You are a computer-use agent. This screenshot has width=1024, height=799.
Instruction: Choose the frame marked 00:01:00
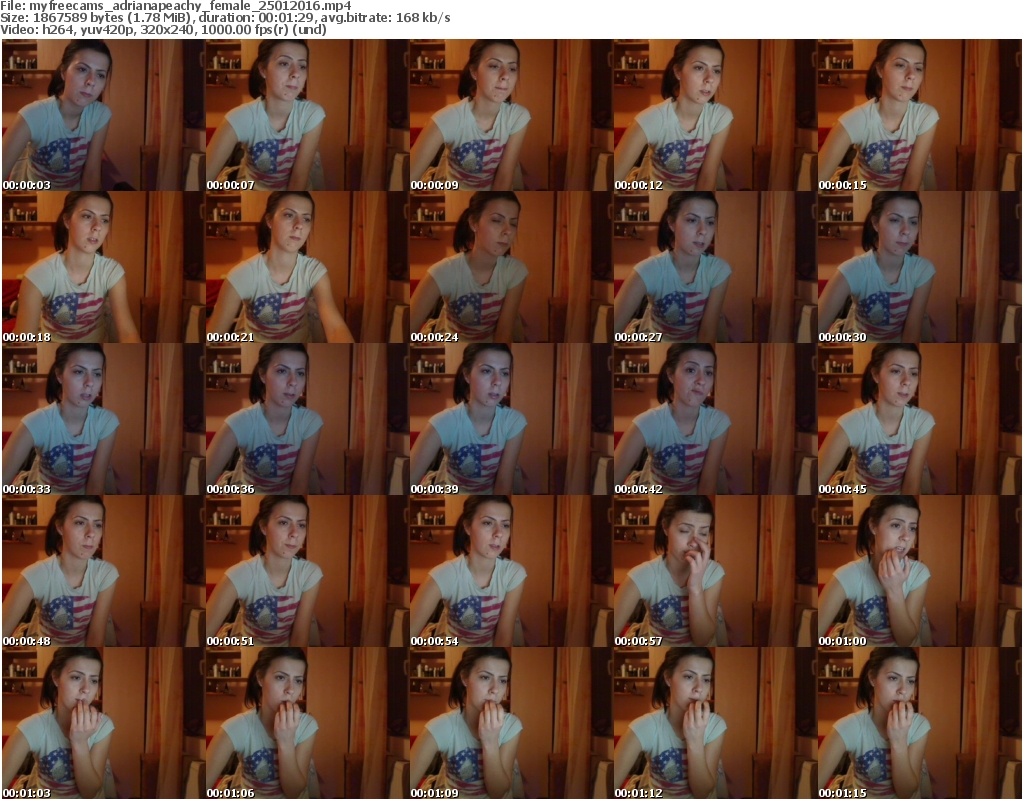[x=919, y=571]
